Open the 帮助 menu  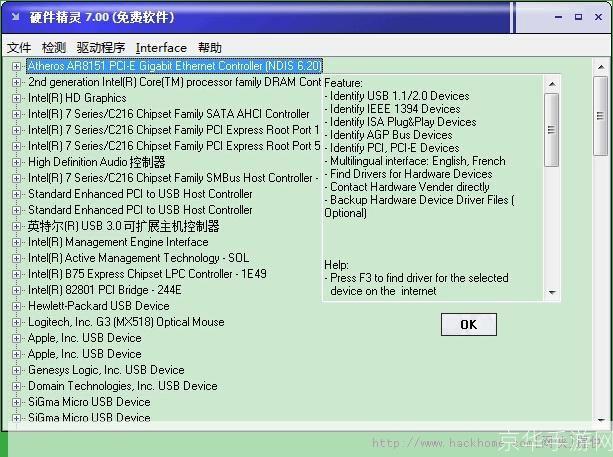click(210, 48)
